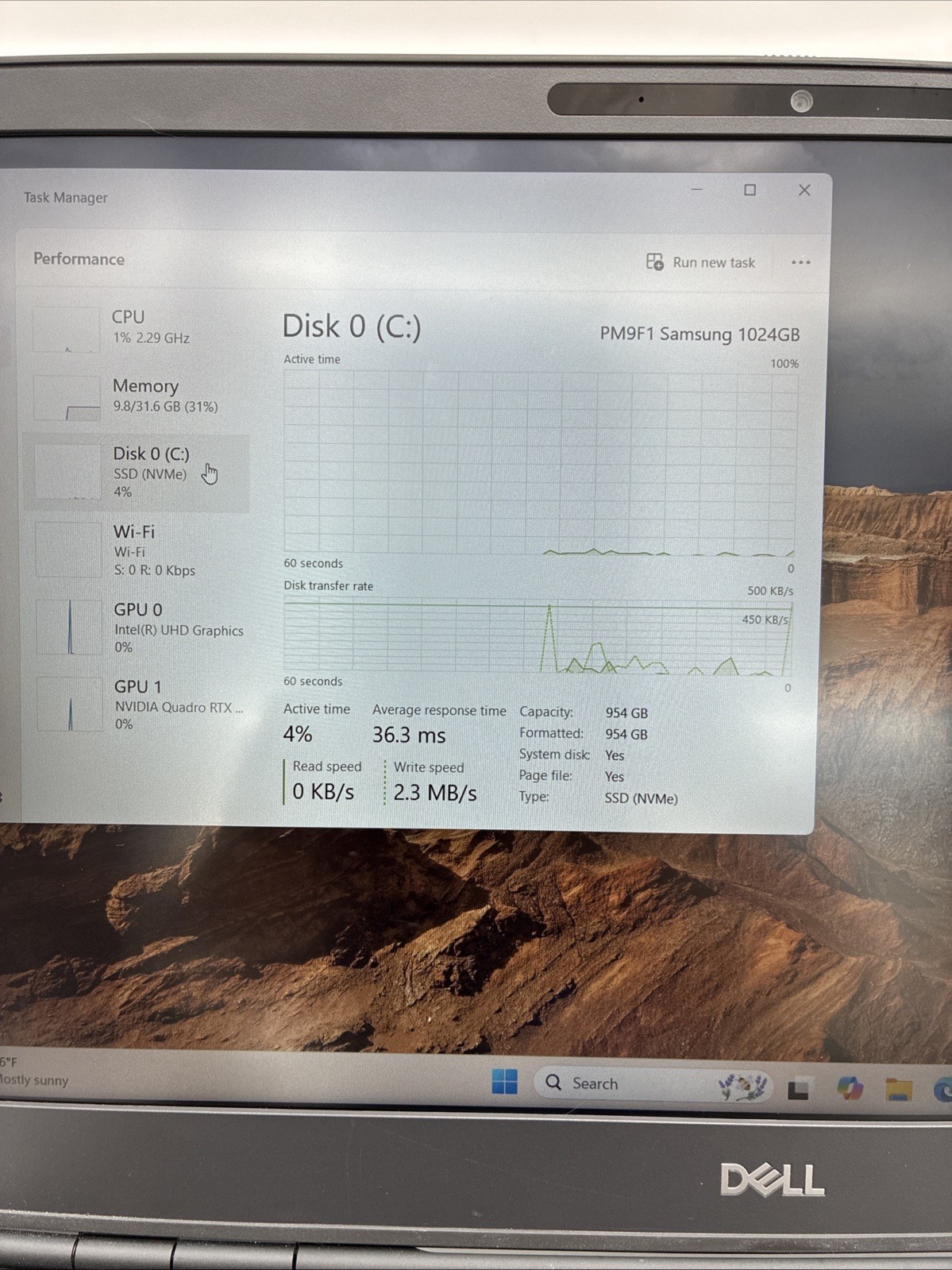Open the weather widget Mostly sunny
Image resolution: width=952 pixels, height=1270 pixels.
pyautogui.click(x=33, y=1072)
